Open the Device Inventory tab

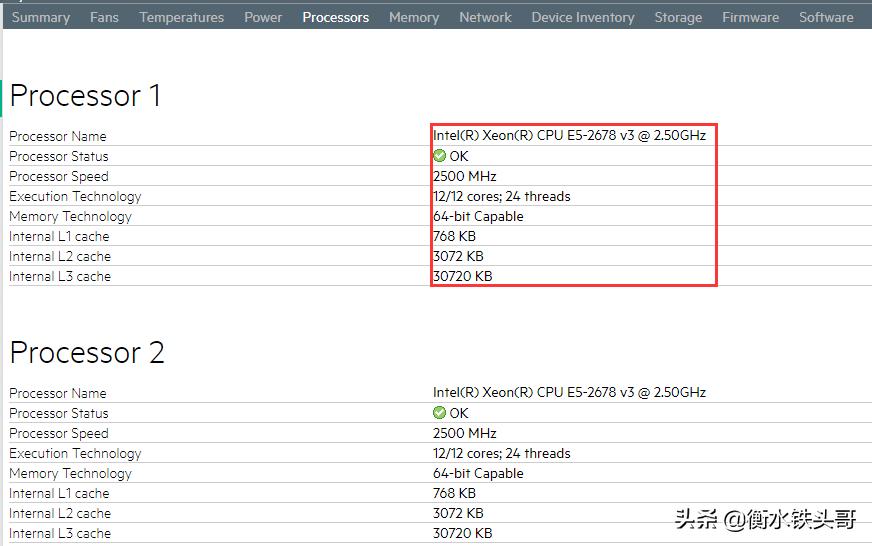point(583,18)
